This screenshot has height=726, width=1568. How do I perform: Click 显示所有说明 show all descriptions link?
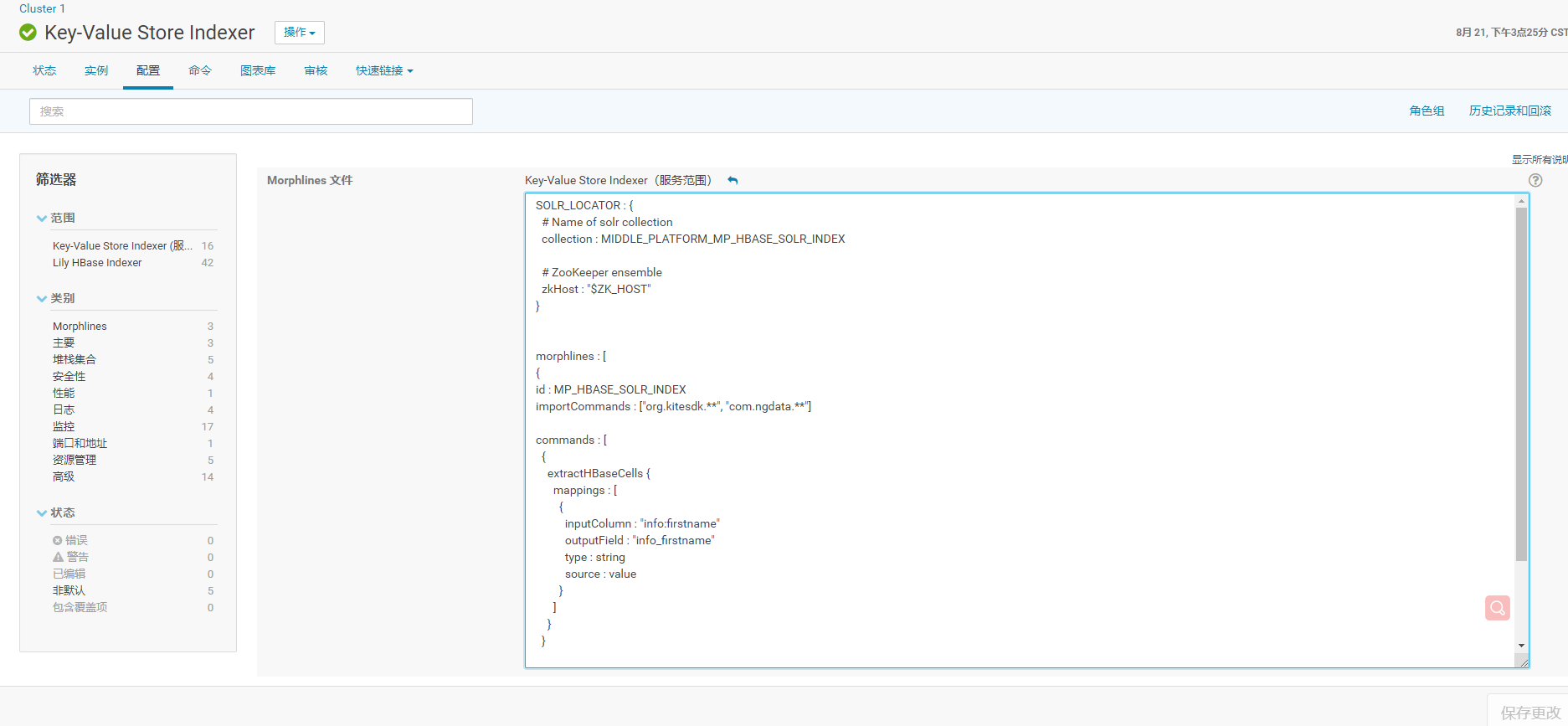[1540, 159]
